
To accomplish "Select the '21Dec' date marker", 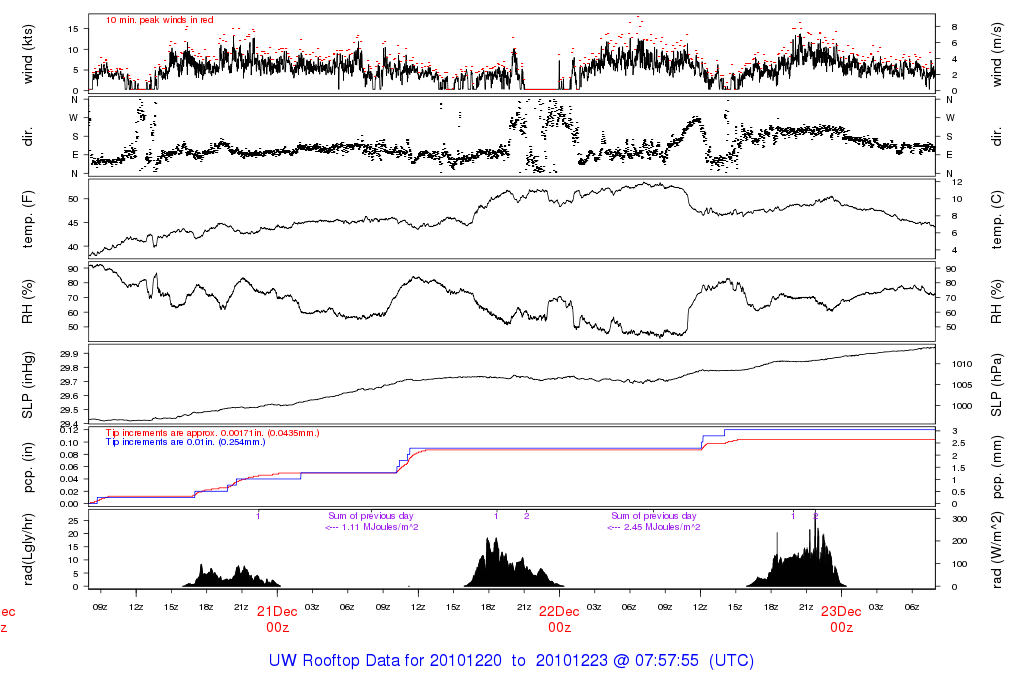I will 277,612.
